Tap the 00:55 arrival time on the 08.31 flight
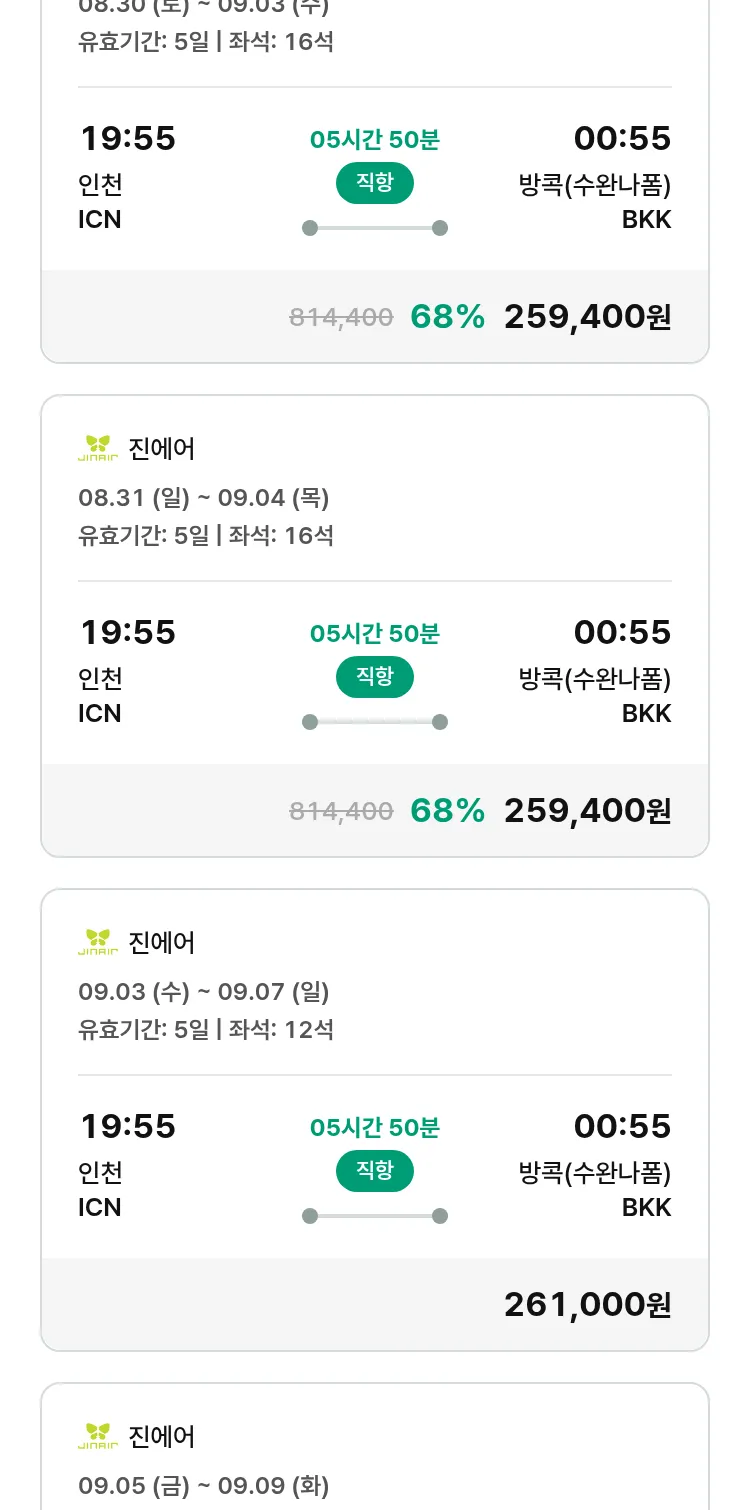This screenshot has height=1510, width=750. [622, 632]
